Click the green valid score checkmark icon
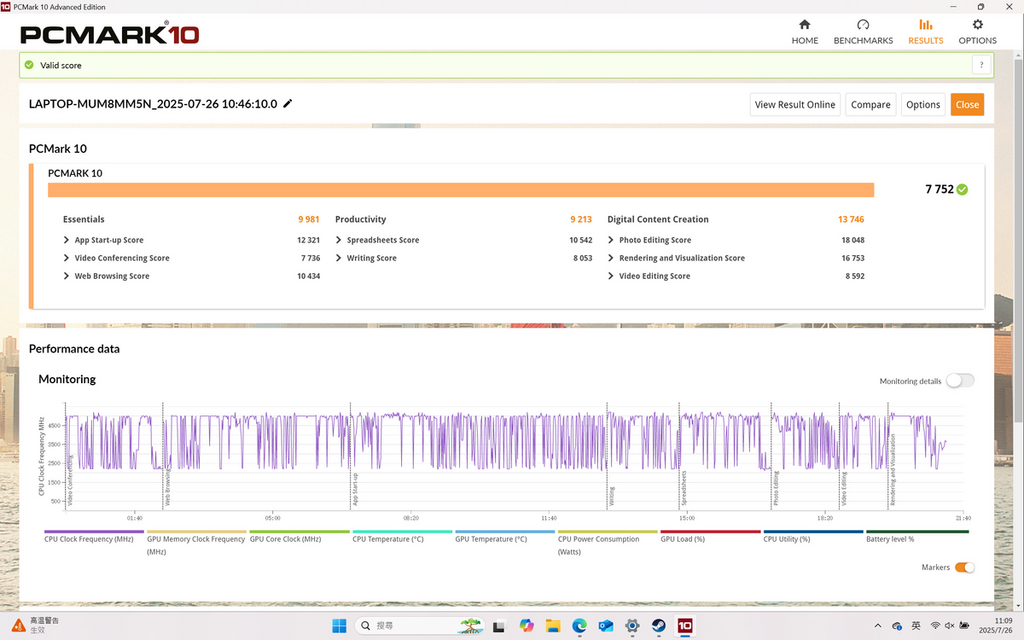This screenshot has height=640, width=1024. coord(29,65)
